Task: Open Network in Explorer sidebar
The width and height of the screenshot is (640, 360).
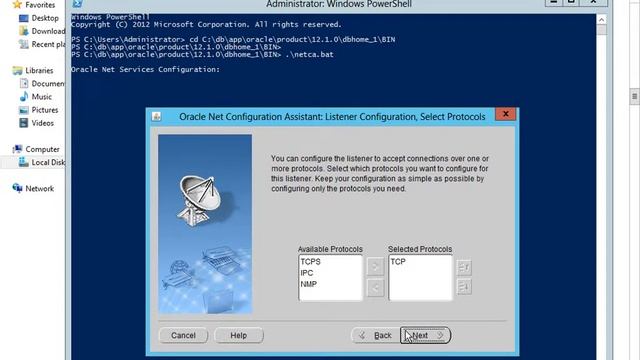Action: click(x=40, y=188)
